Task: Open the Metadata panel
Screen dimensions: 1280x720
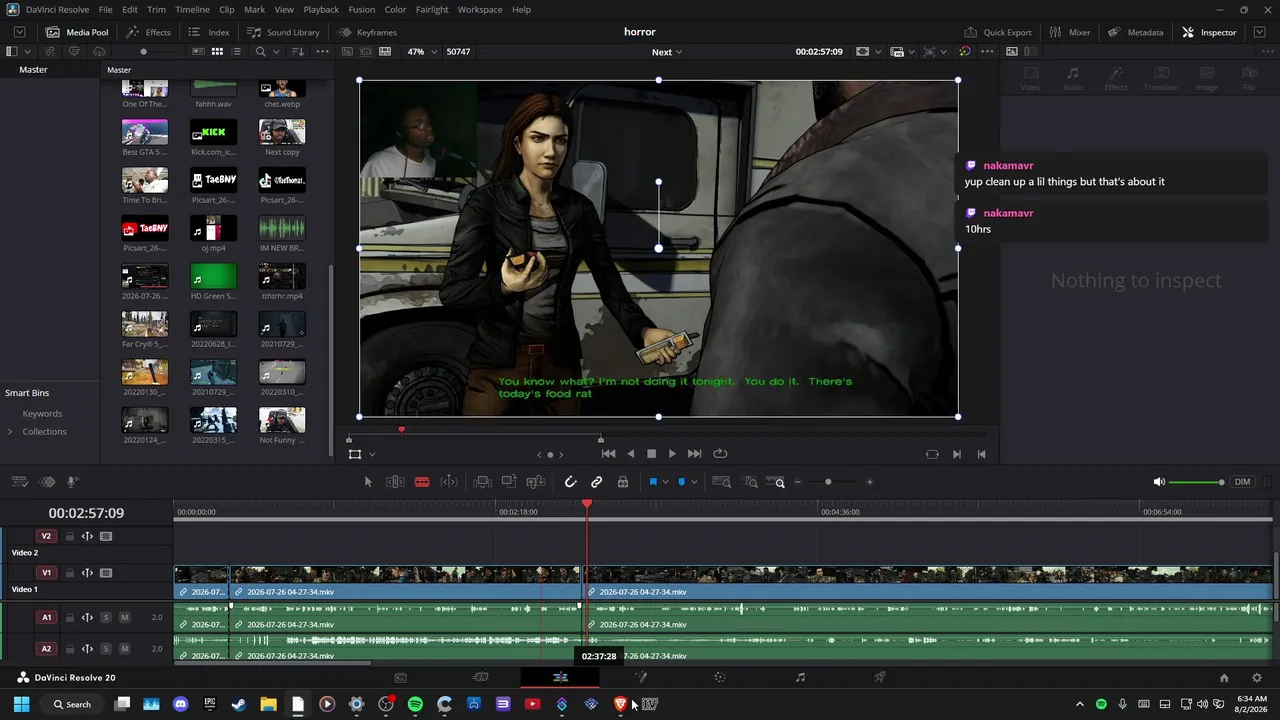Action: click(x=1136, y=32)
